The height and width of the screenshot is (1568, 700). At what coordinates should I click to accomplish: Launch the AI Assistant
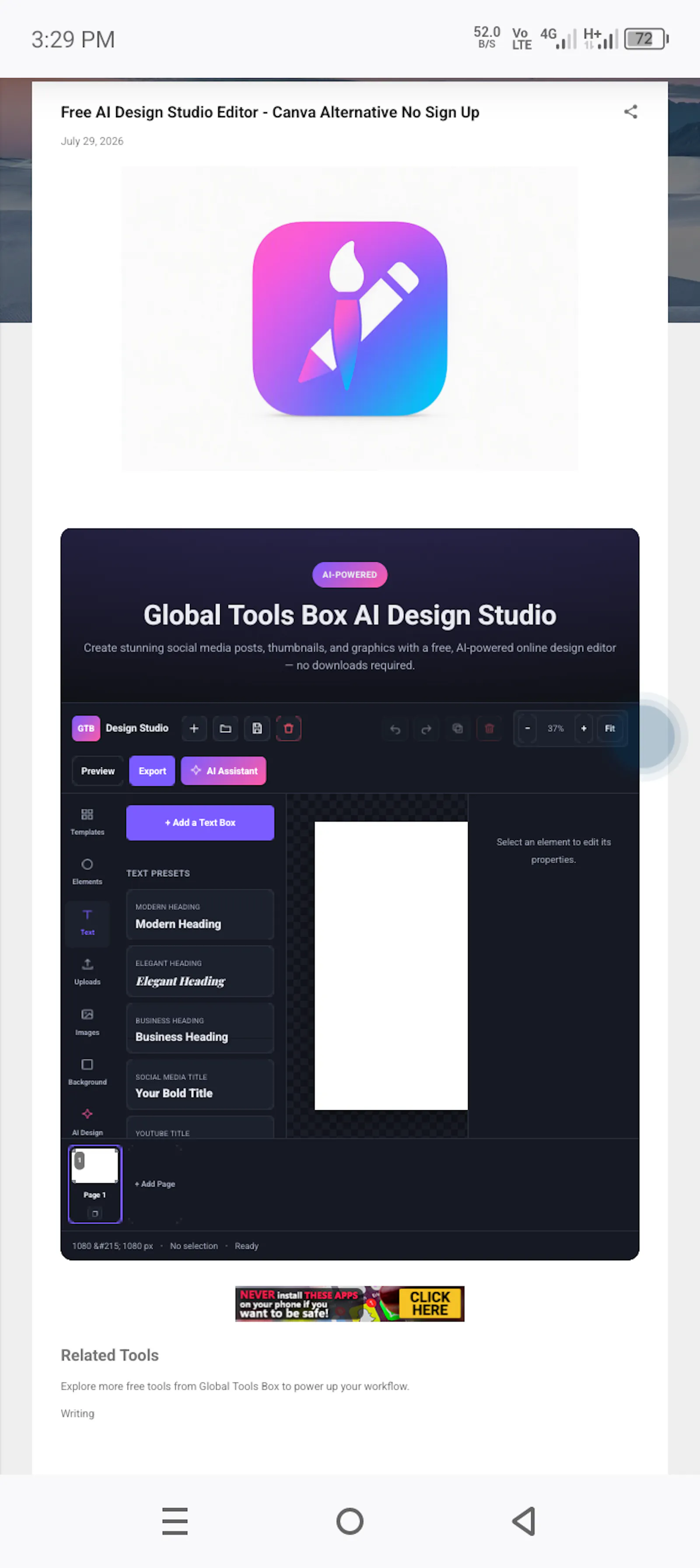224,771
